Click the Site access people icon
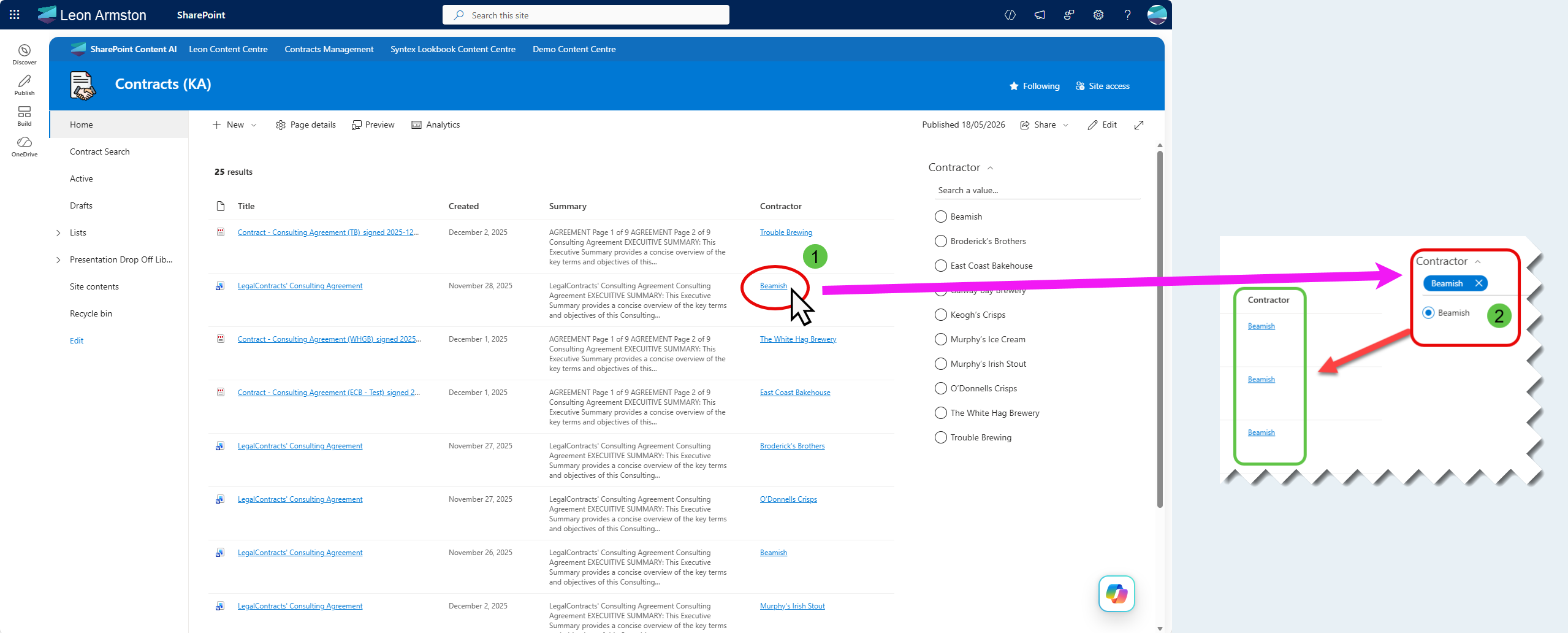The image size is (1568, 633). 1080,86
